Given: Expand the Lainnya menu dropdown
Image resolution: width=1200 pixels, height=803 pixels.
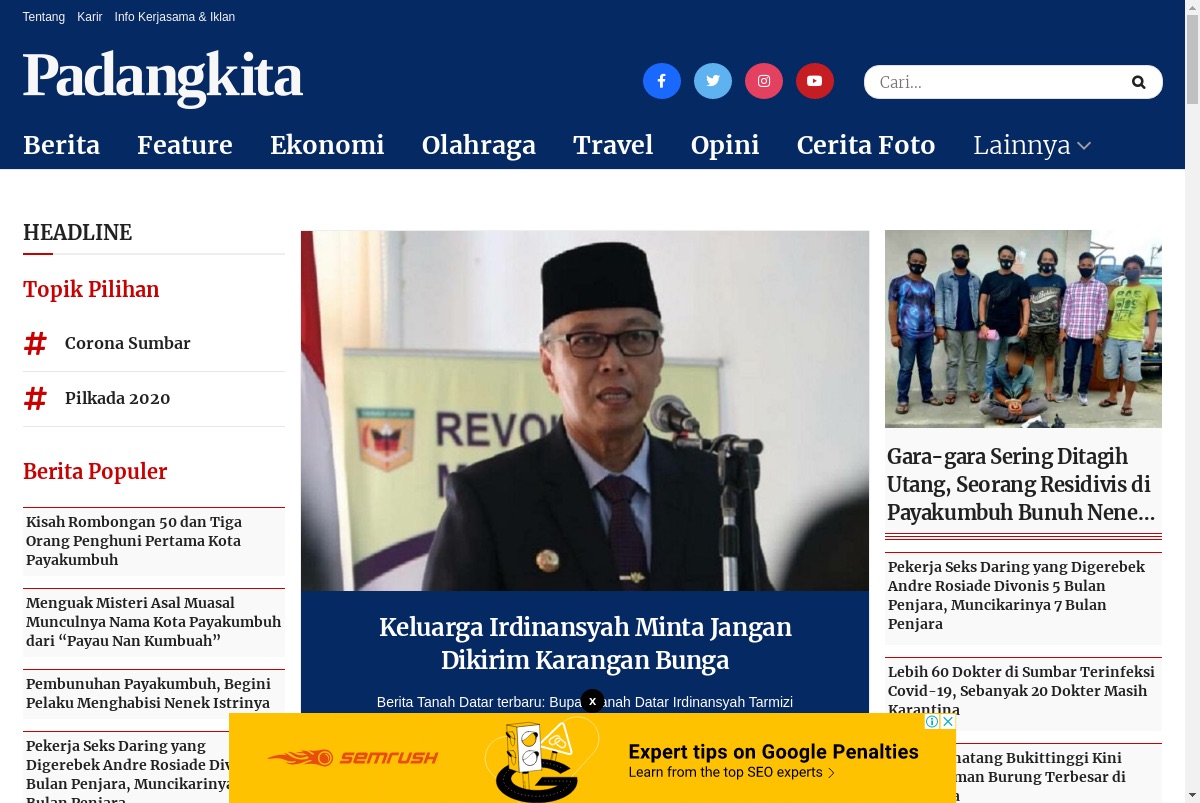Looking at the screenshot, I should point(1032,146).
